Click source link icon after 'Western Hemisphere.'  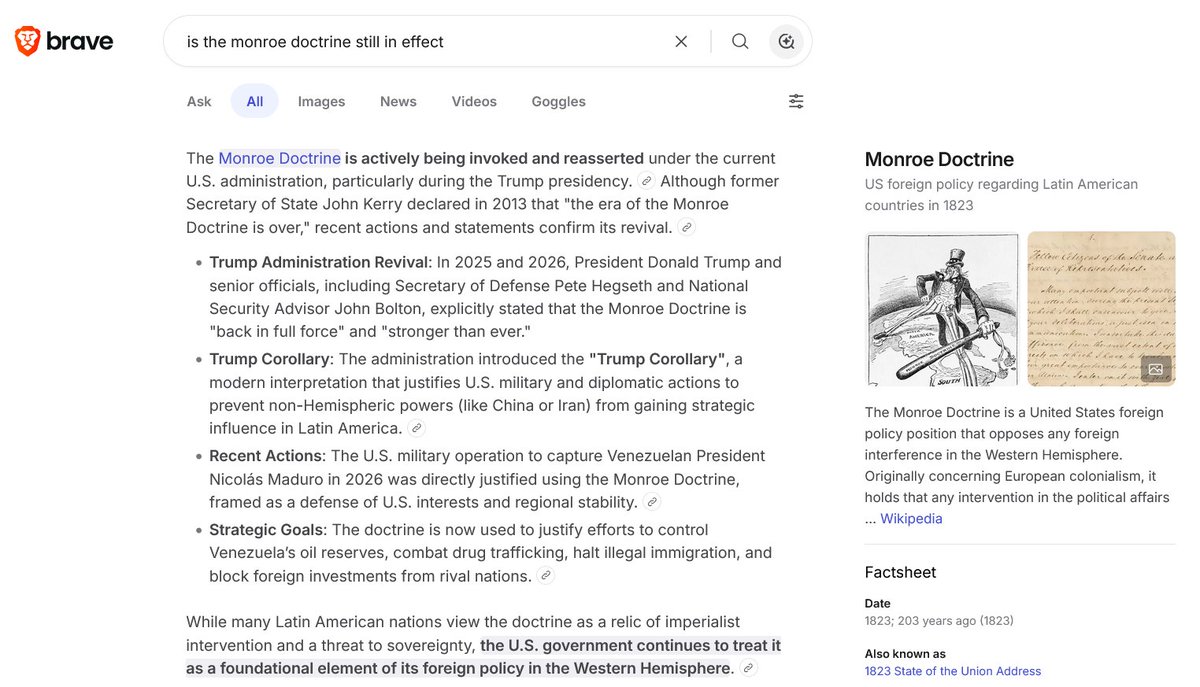pyautogui.click(x=748, y=668)
